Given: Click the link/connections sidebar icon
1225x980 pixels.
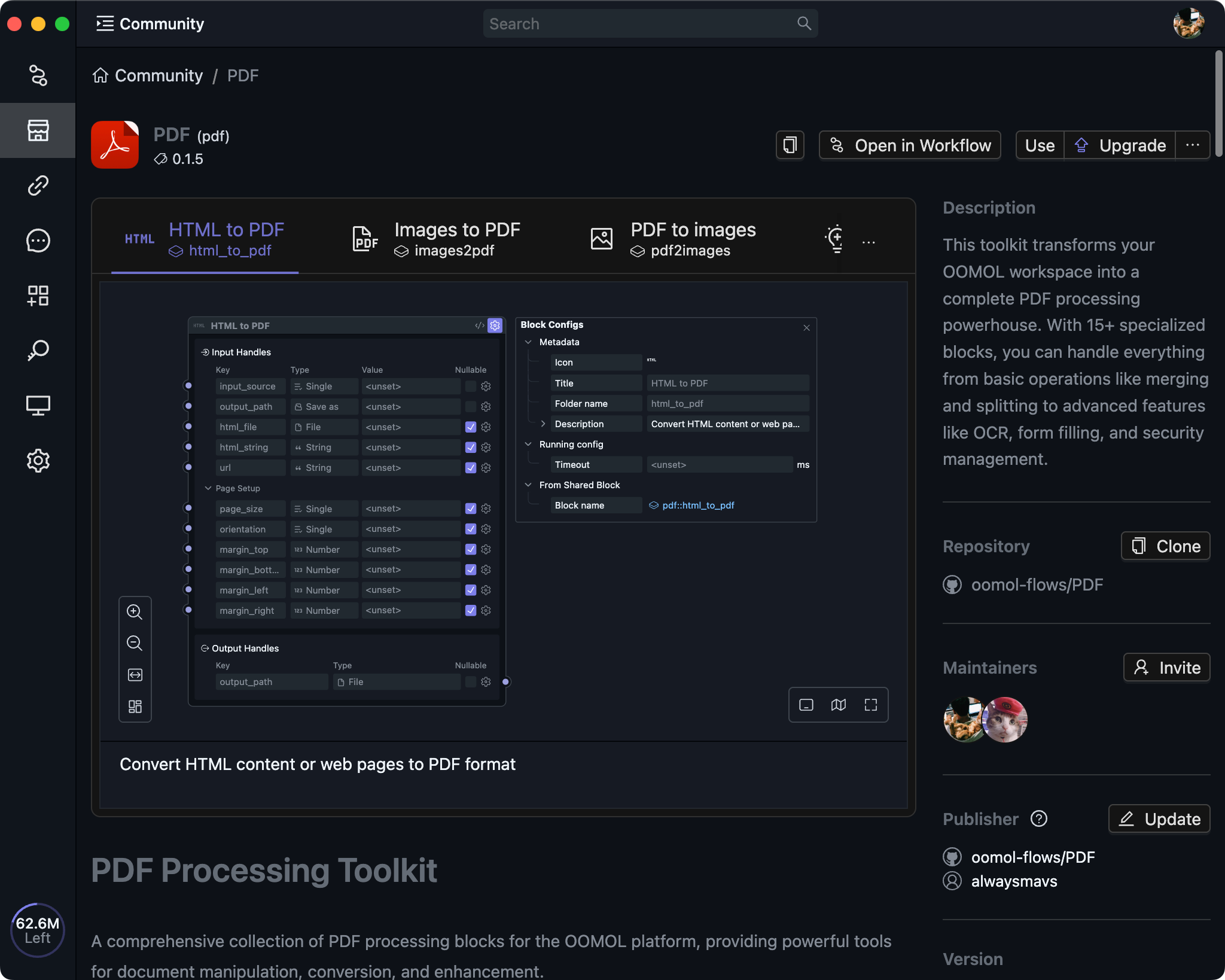Looking at the screenshot, I should pyautogui.click(x=38, y=185).
